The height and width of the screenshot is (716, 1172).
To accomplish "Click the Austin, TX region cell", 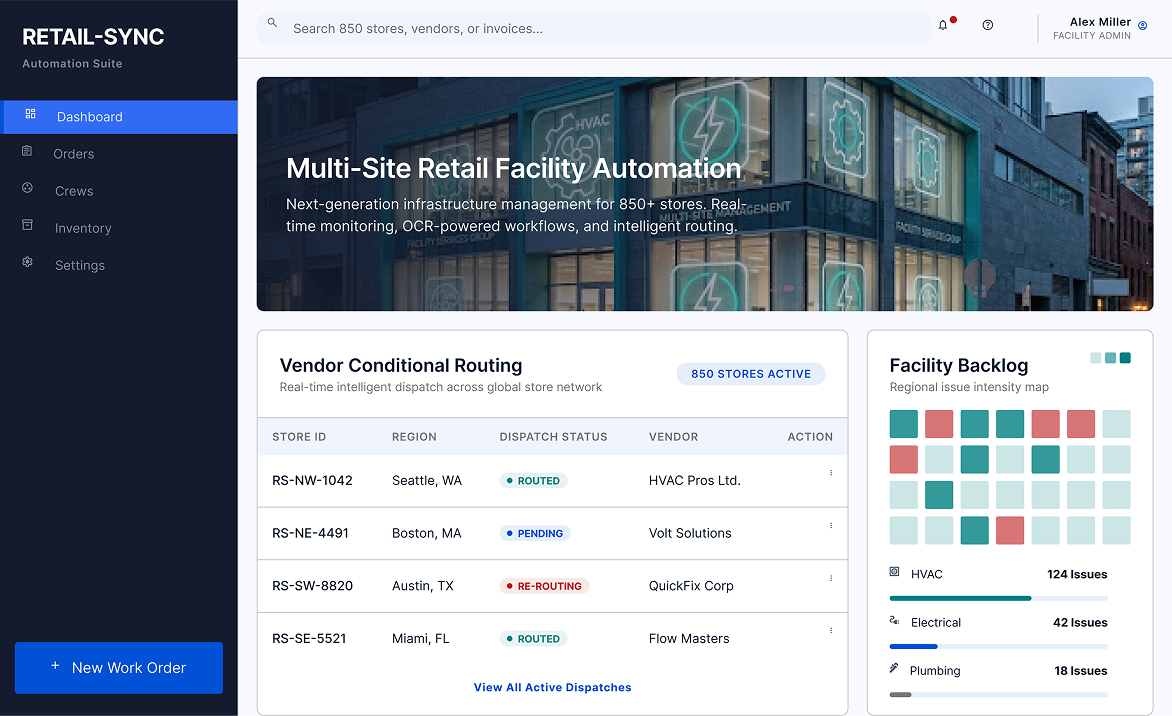I will pos(423,586).
